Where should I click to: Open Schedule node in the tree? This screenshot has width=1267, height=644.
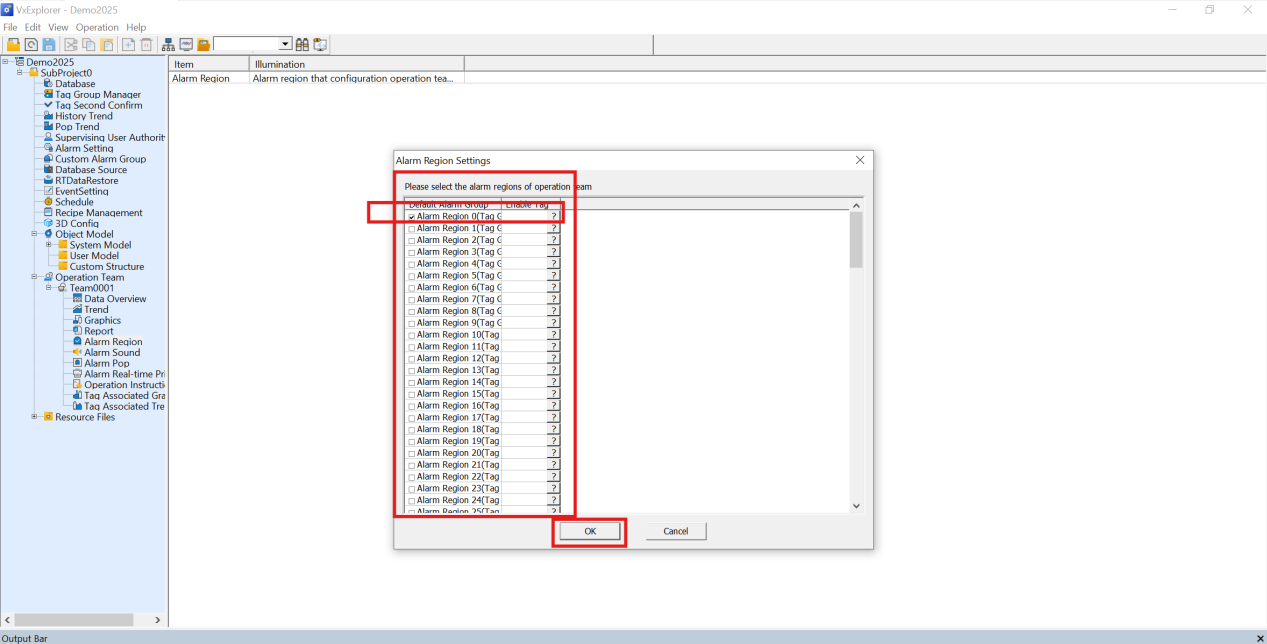(74, 202)
